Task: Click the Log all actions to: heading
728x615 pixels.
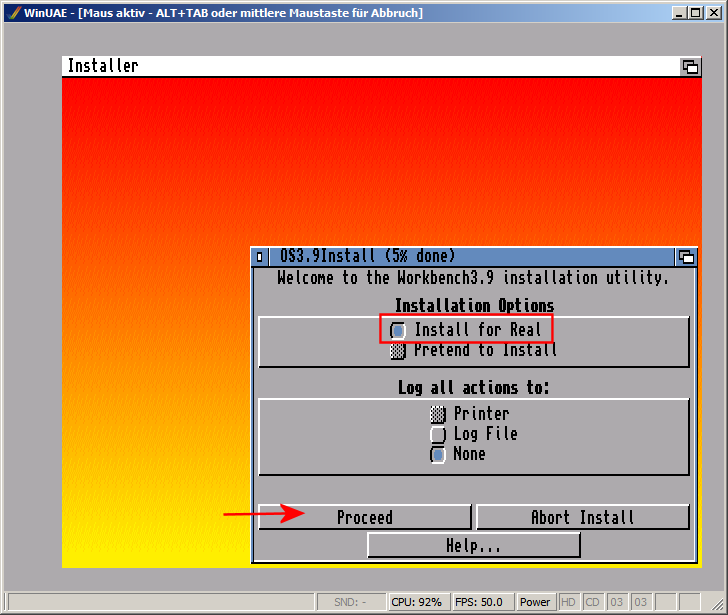Action: 474,388
